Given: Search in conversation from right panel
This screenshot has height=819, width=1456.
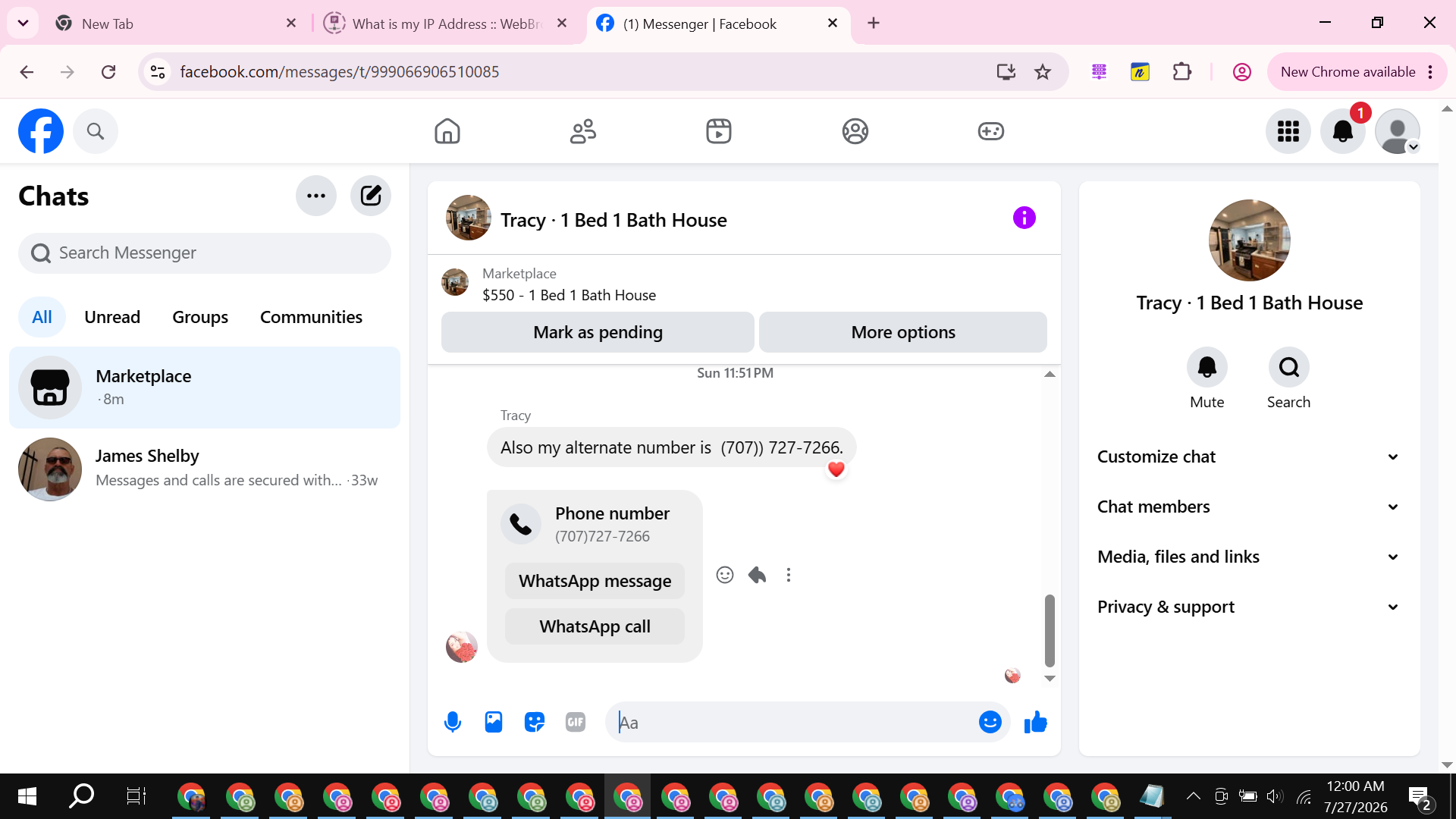Looking at the screenshot, I should coord(1289,367).
